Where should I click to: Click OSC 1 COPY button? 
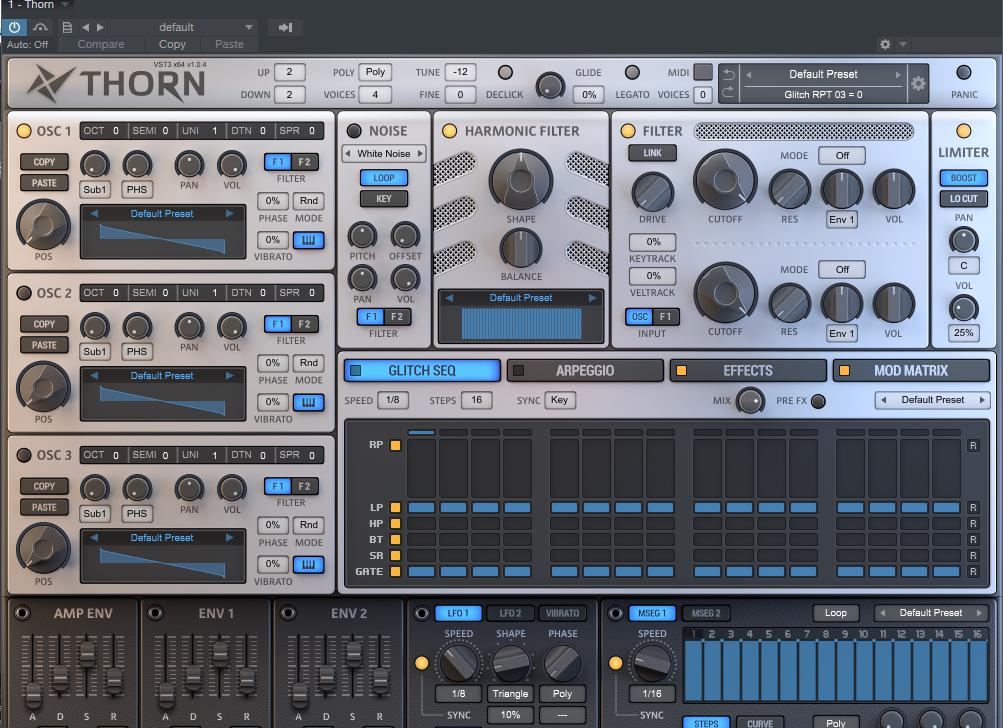click(x=44, y=162)
